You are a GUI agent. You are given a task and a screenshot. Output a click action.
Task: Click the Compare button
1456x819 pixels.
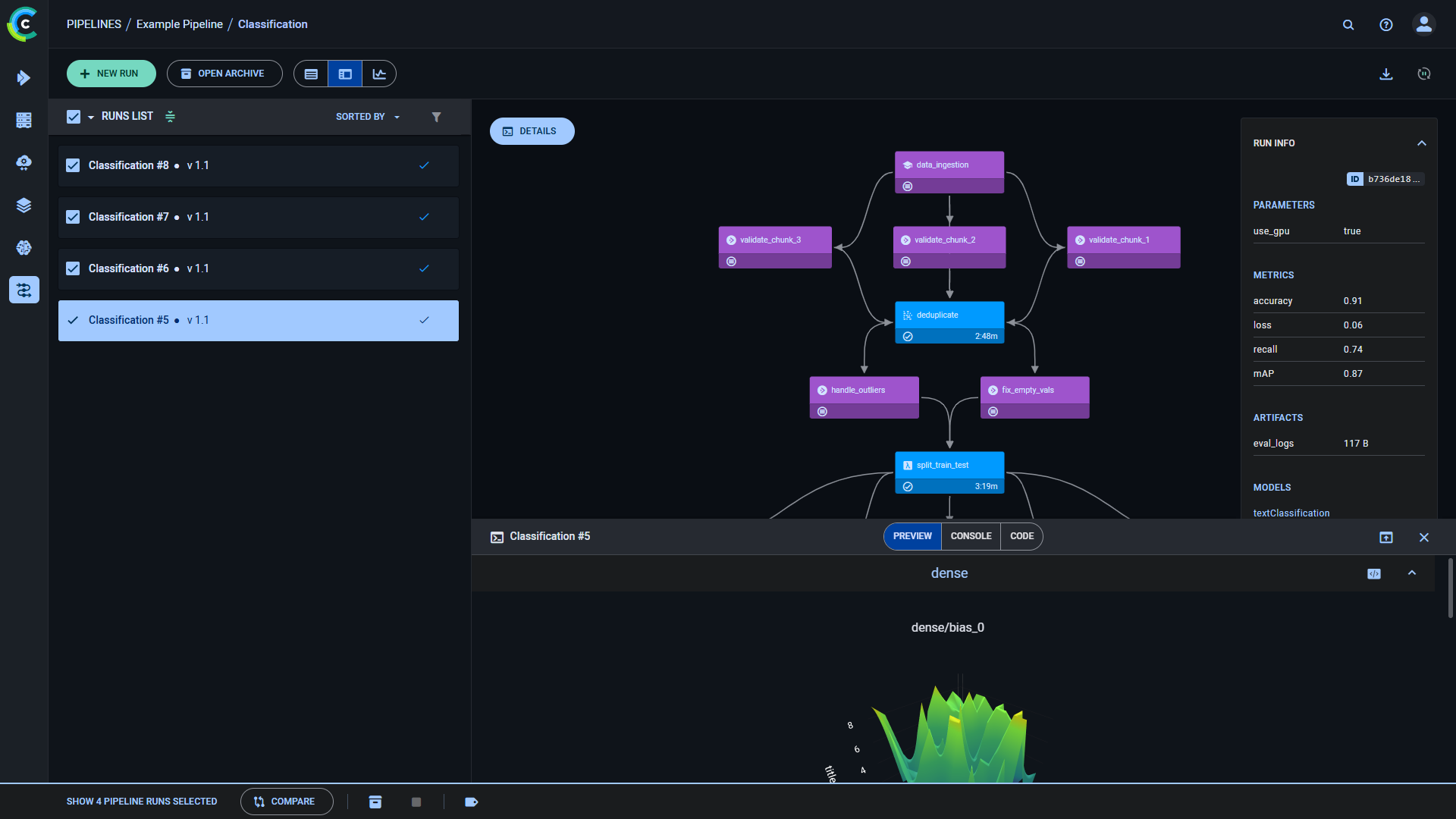pos(286,802)
